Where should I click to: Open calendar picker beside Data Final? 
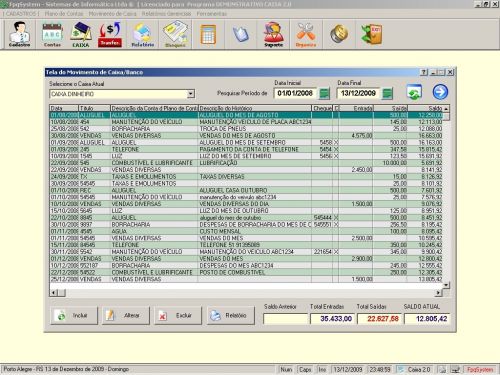pos(387,94)
